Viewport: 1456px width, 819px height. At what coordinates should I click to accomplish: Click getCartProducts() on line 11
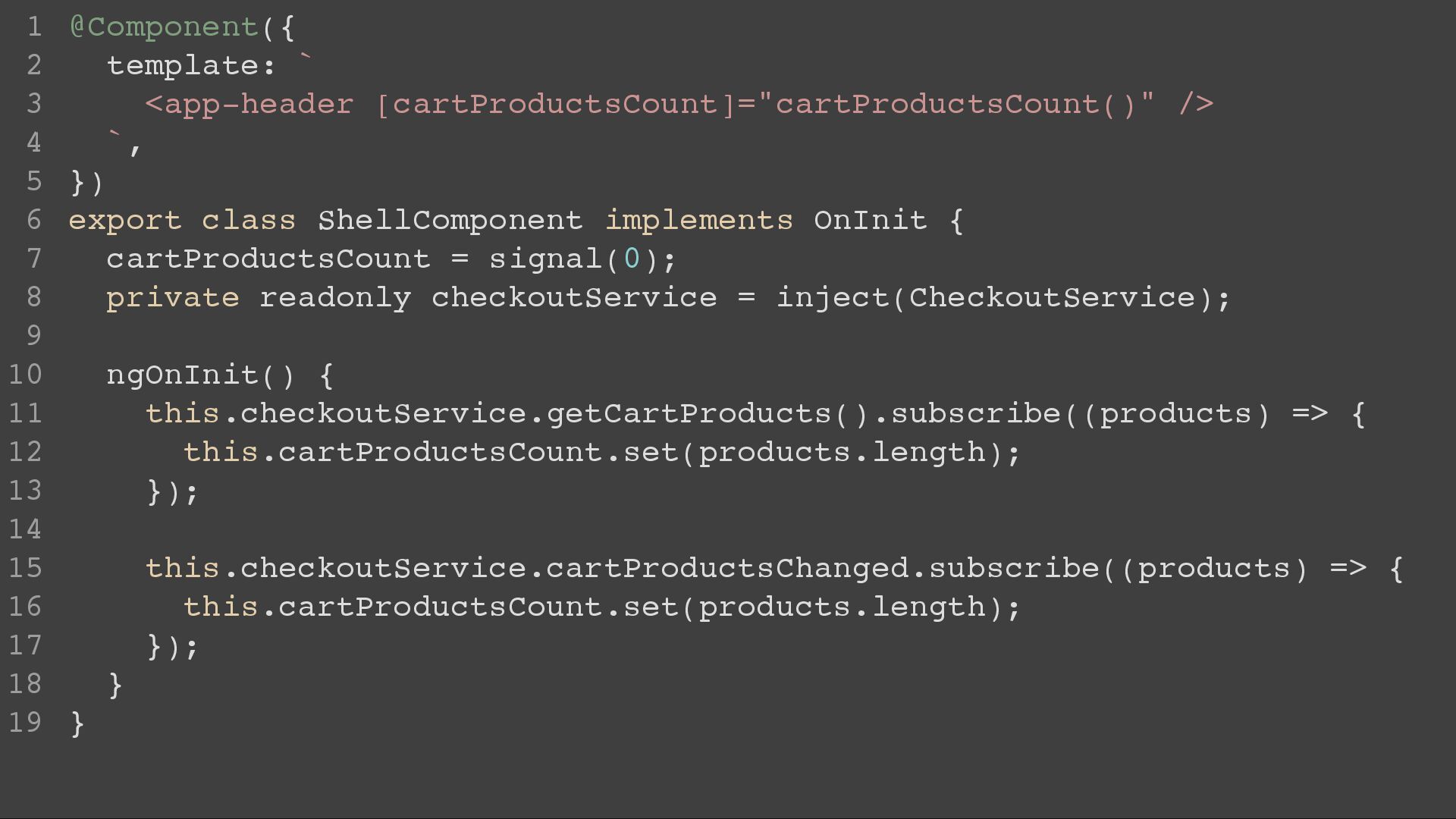[x=708, y=414]
